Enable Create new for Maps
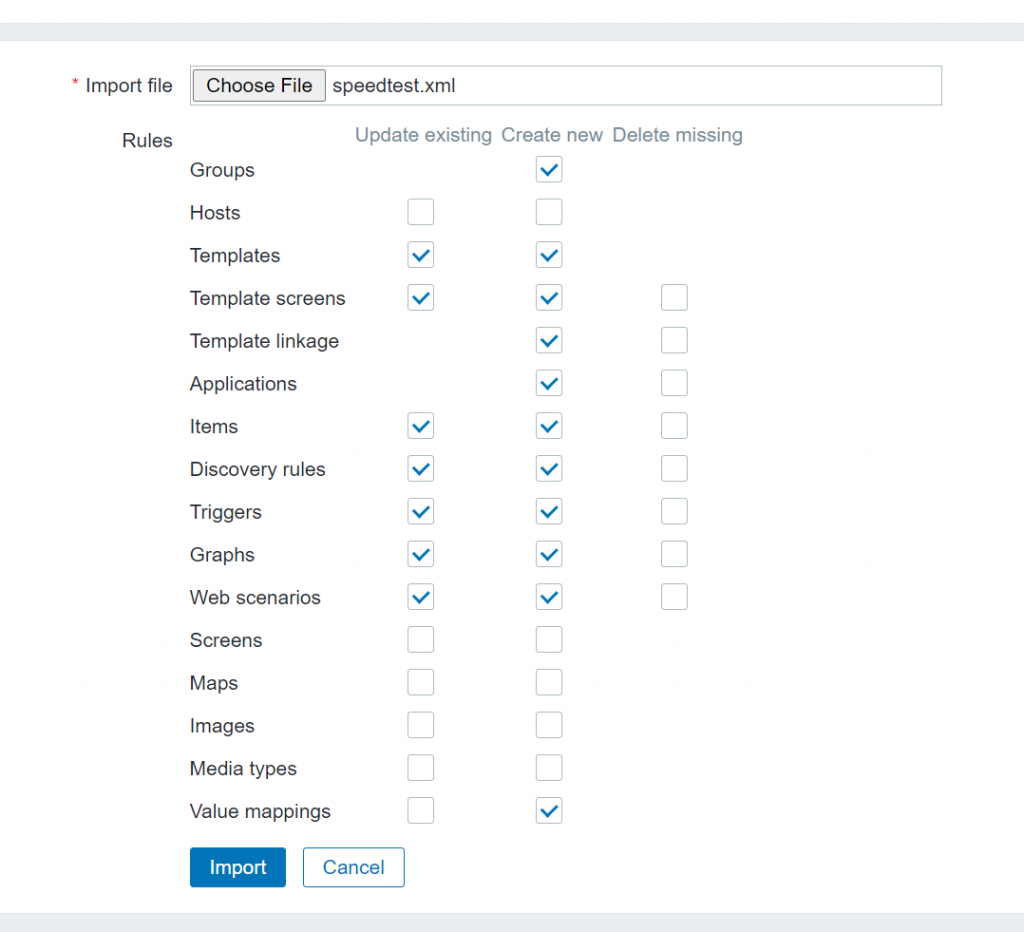Image resolution: width=1024 pixels, height=932 pixels. (548, 683)
